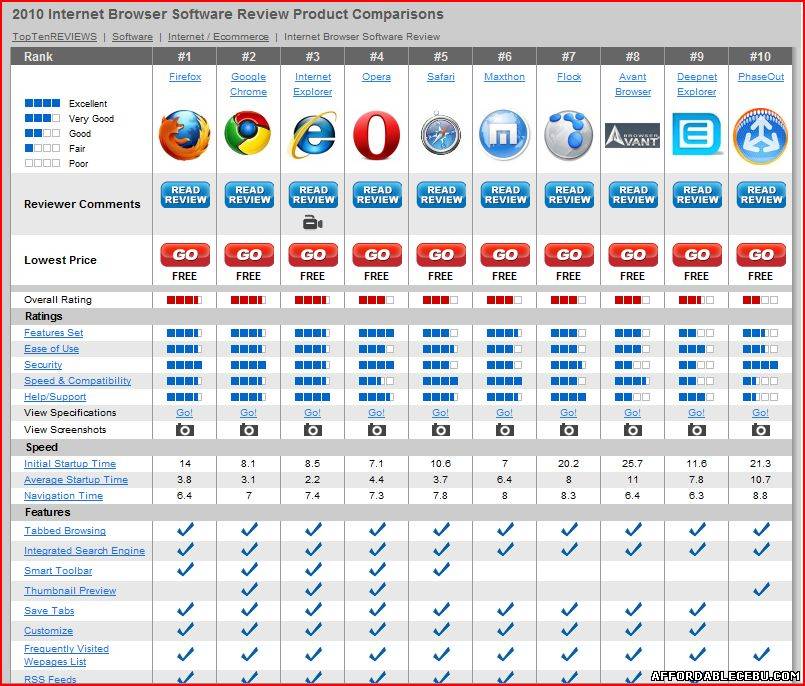This screenshot has width=805, height=686.
Task: Click the Google Chrome logo
Action: (248, 134)
